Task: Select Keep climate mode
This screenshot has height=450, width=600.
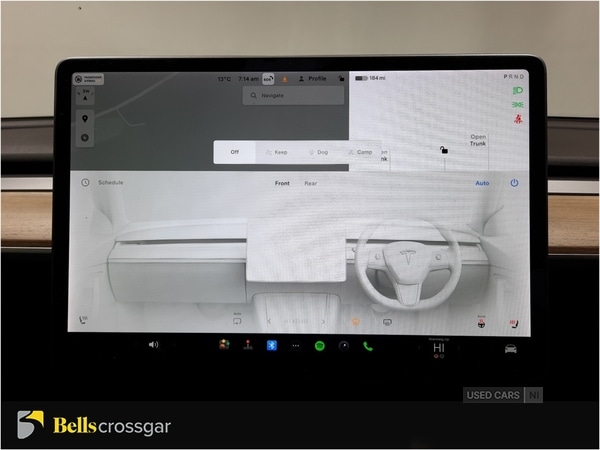Action: (x=276, y=152)
